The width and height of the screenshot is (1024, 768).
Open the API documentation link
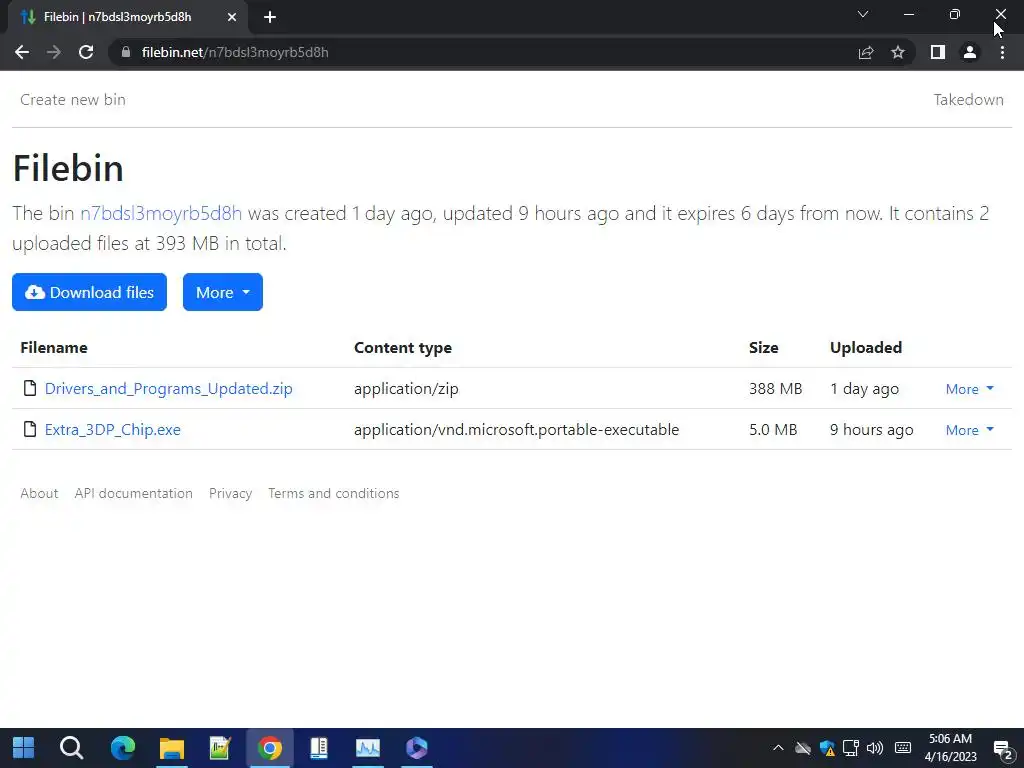point(133,493)
